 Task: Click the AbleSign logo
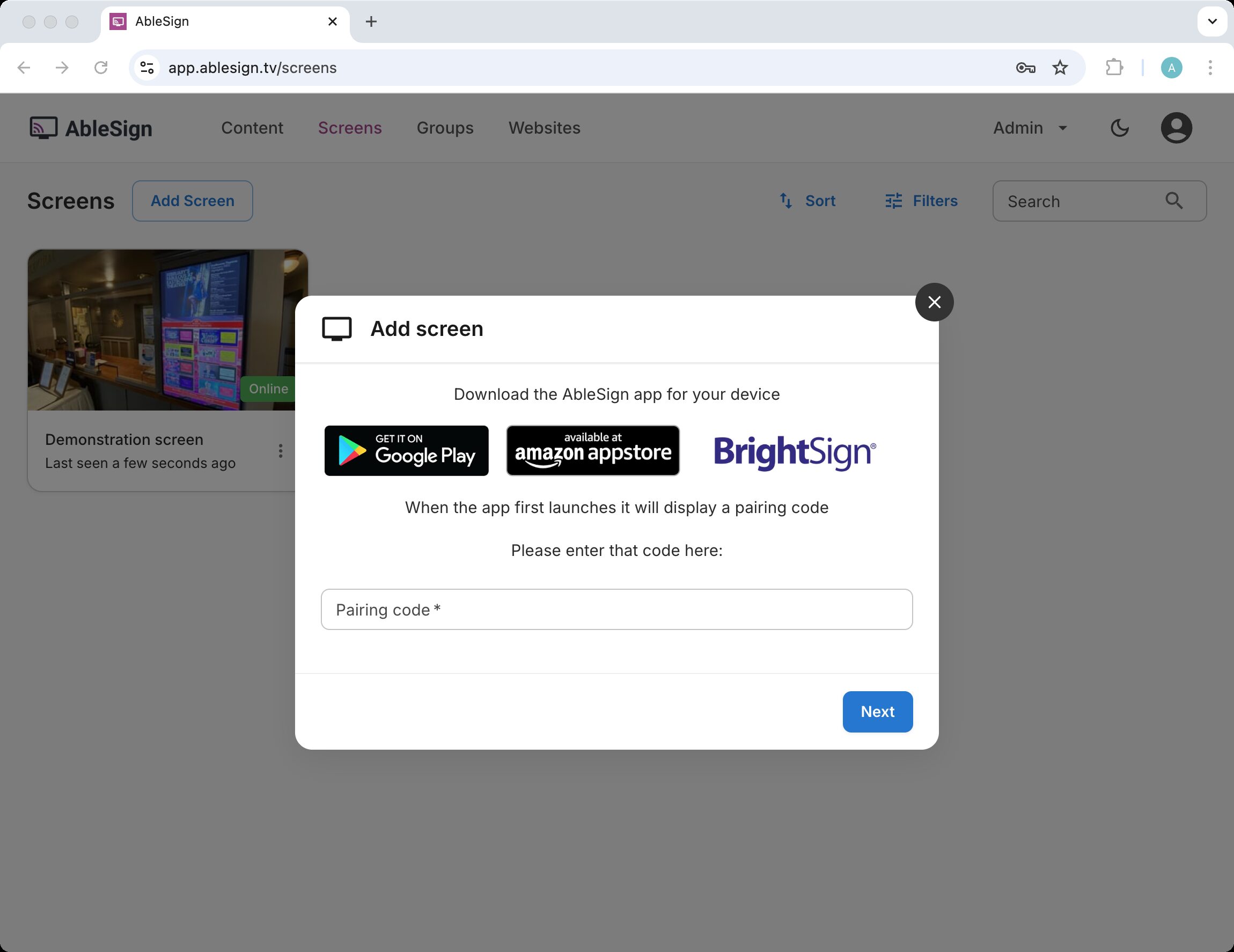[x=91, y=128]
